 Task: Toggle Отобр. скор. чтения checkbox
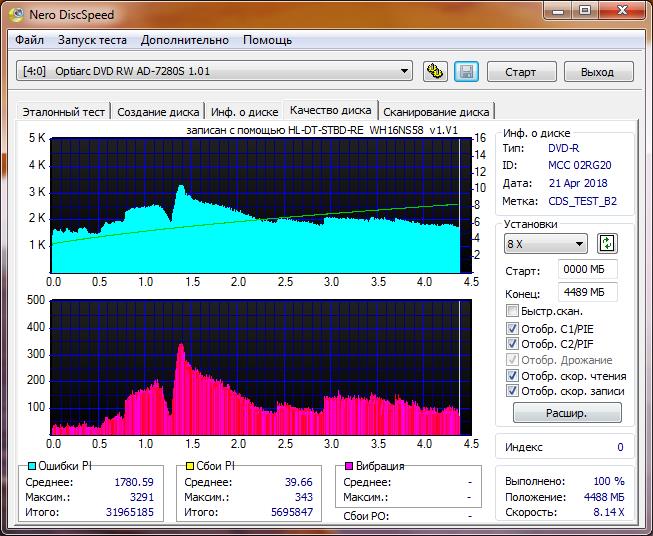click(513, 376)
